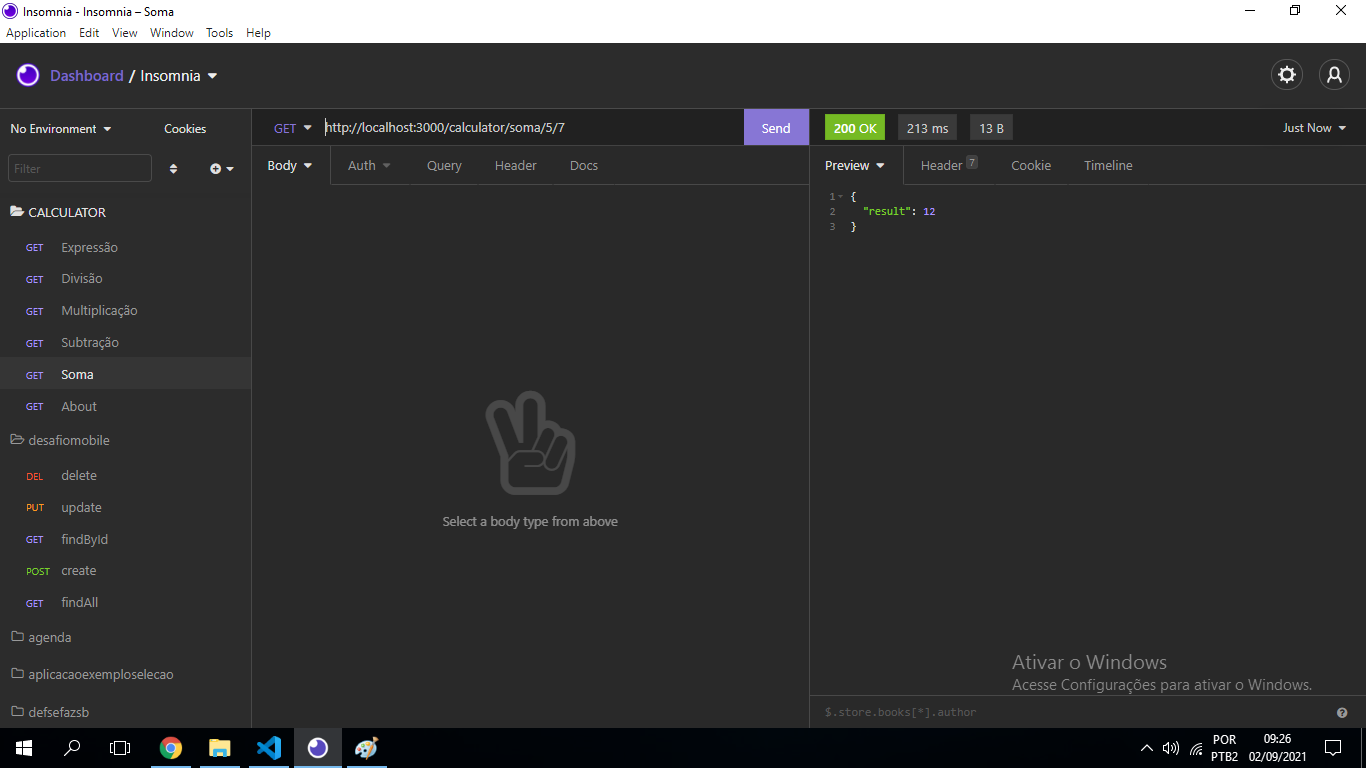1366x768 pixels.
Task: Click the sidebar sort order icon
Action: tap(173, 169)
